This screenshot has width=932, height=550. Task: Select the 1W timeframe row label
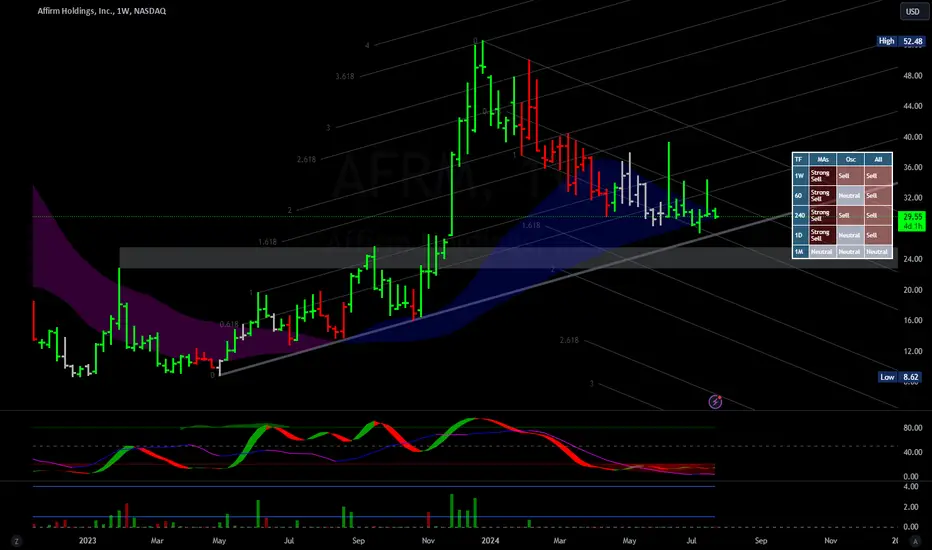(799, 176)
